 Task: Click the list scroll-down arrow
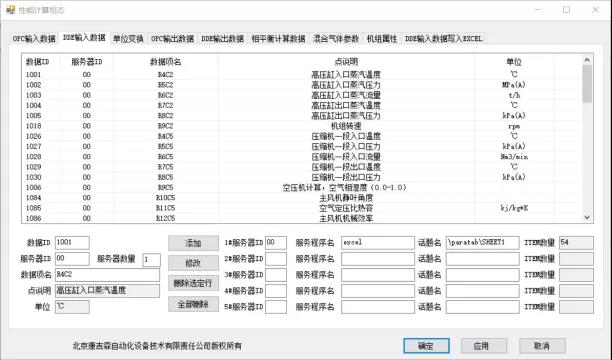coord(587,217)
